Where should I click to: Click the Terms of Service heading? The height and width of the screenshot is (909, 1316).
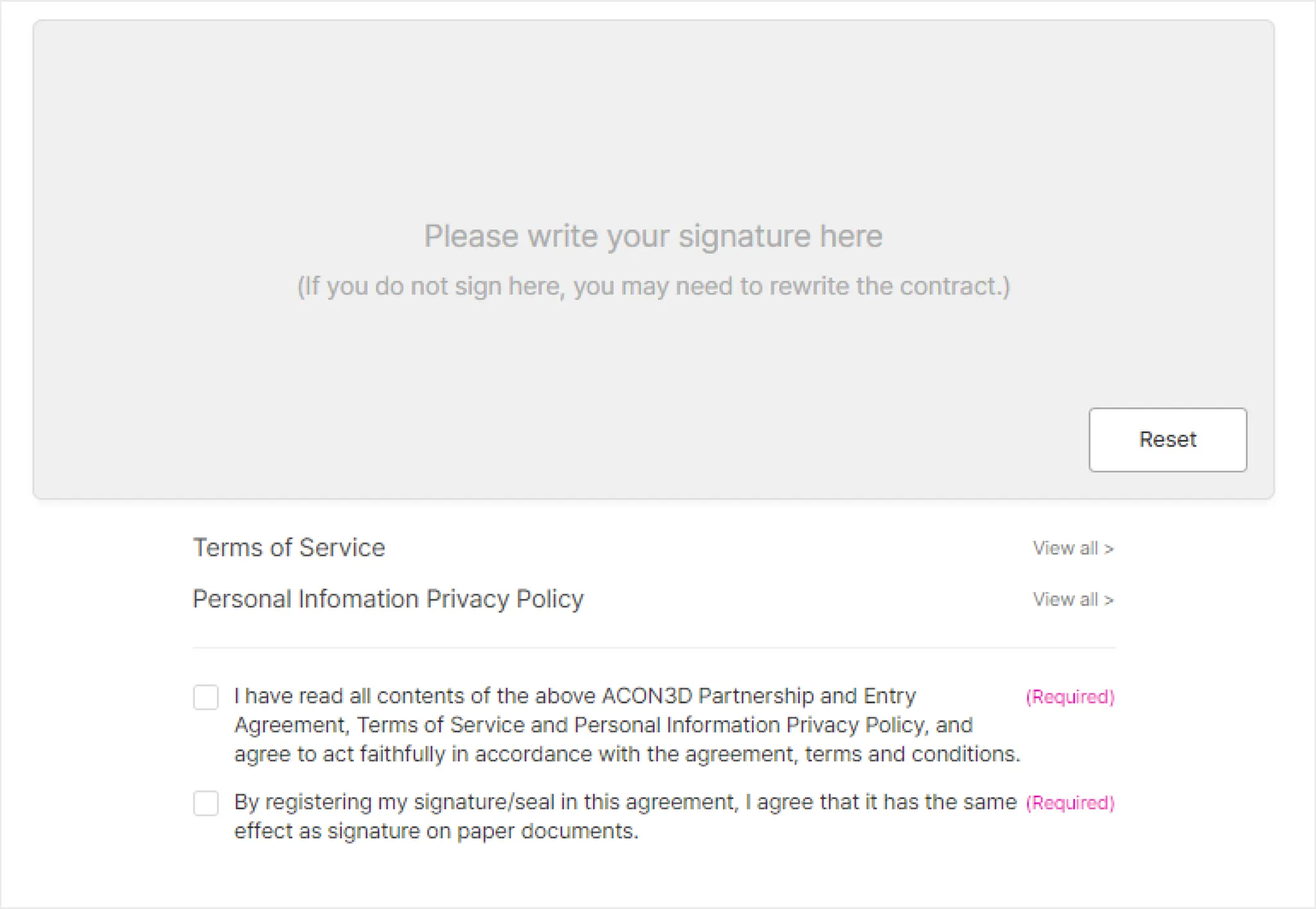point(289,548)
